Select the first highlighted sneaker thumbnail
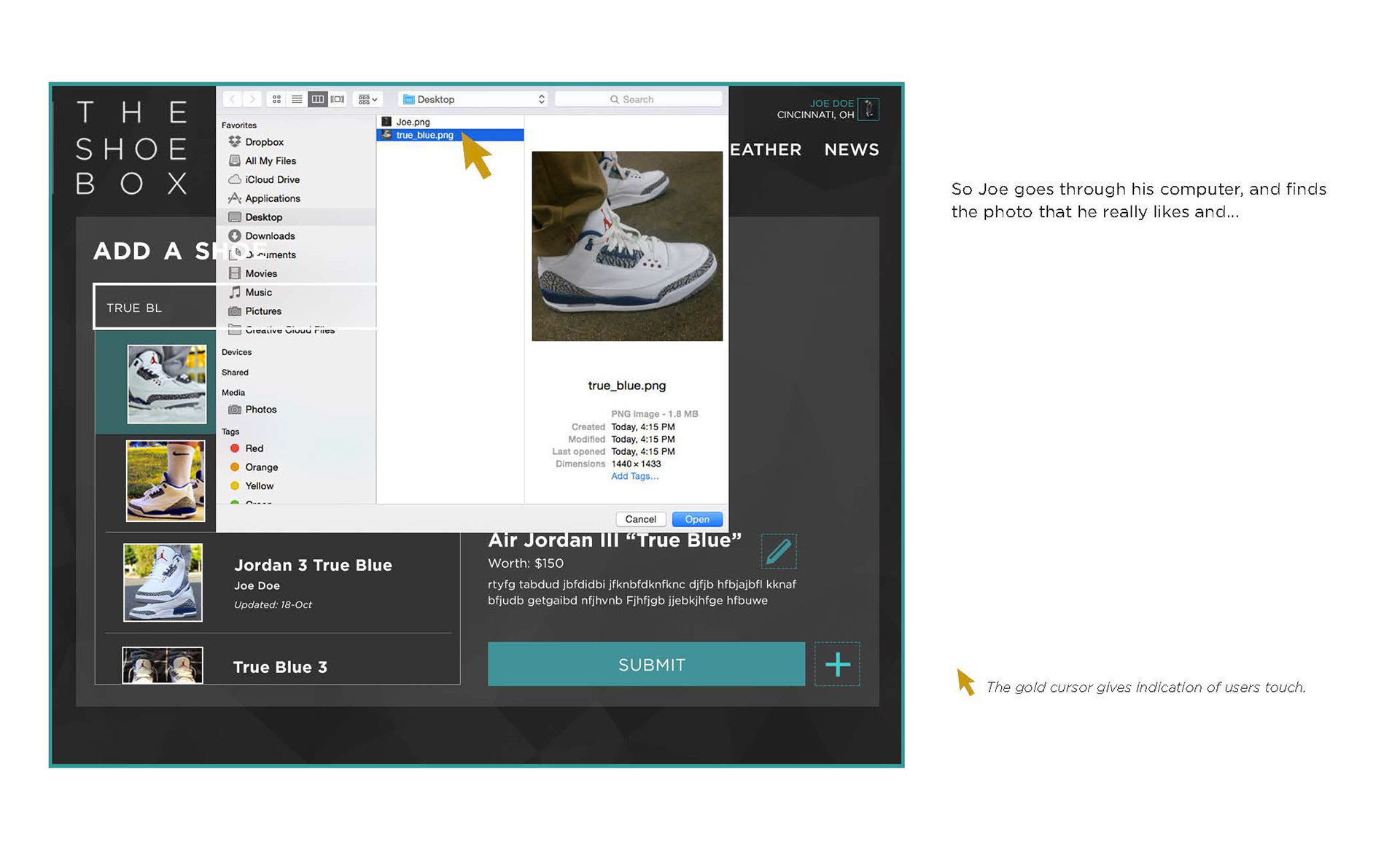 167,384
